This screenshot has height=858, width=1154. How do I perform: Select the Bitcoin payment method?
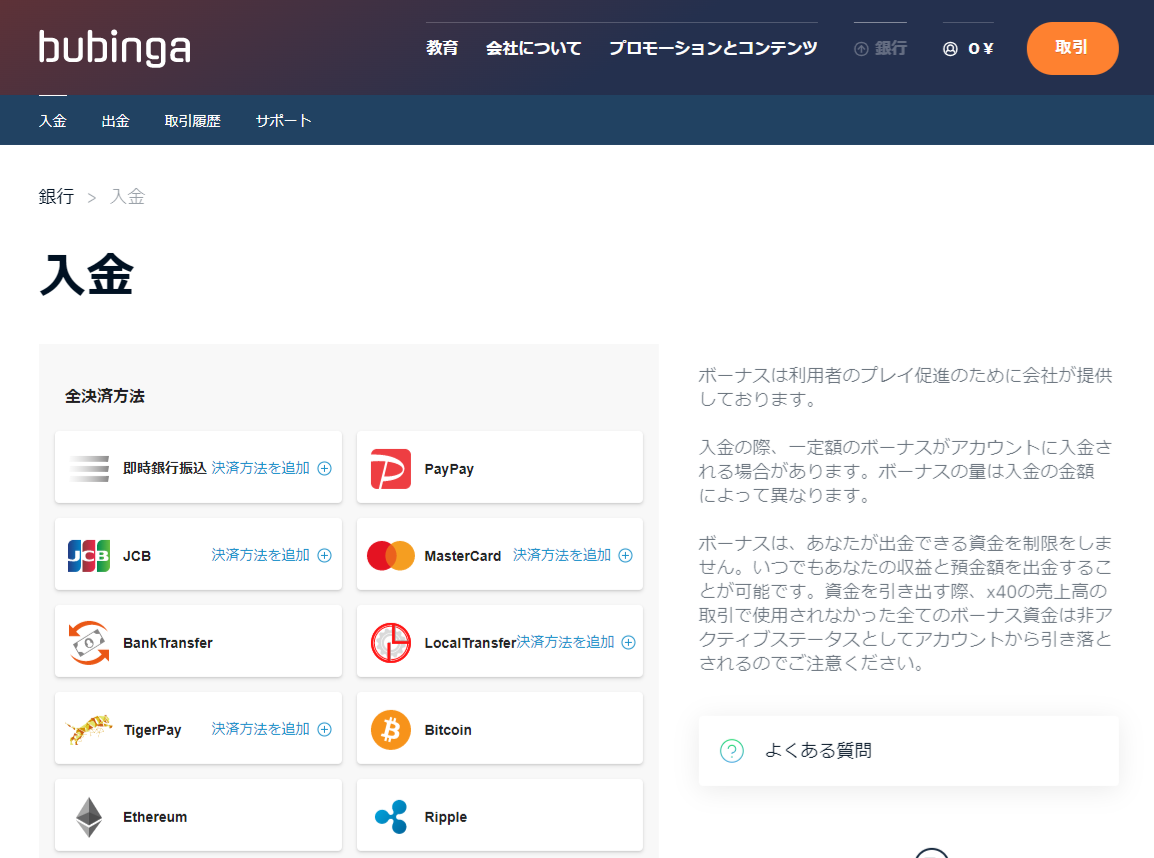(x=500, y=728)
